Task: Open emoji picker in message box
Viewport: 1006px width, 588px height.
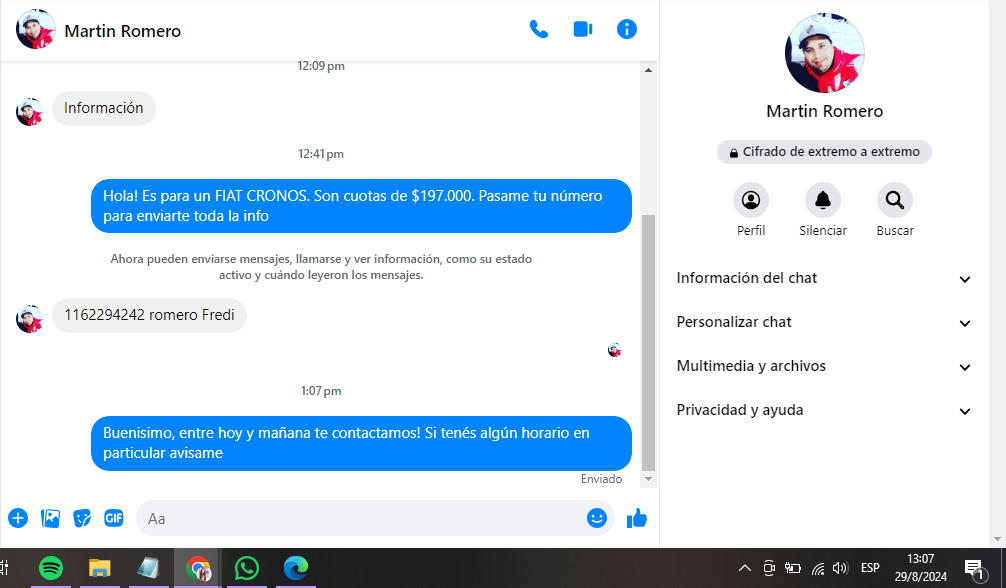Action: [x=597, y=518]
